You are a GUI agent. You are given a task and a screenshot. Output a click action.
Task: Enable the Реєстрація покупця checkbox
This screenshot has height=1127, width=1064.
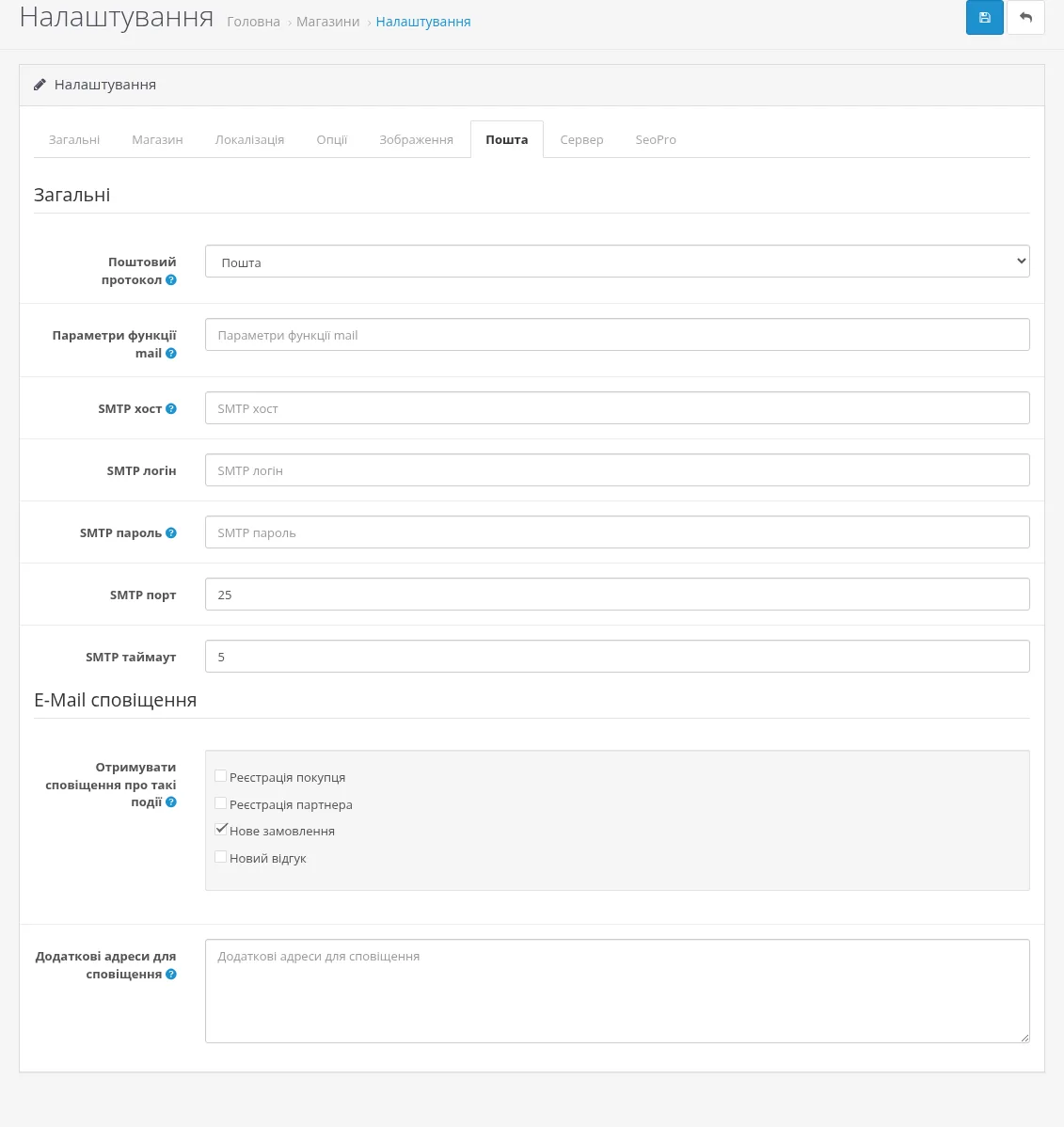221,776
